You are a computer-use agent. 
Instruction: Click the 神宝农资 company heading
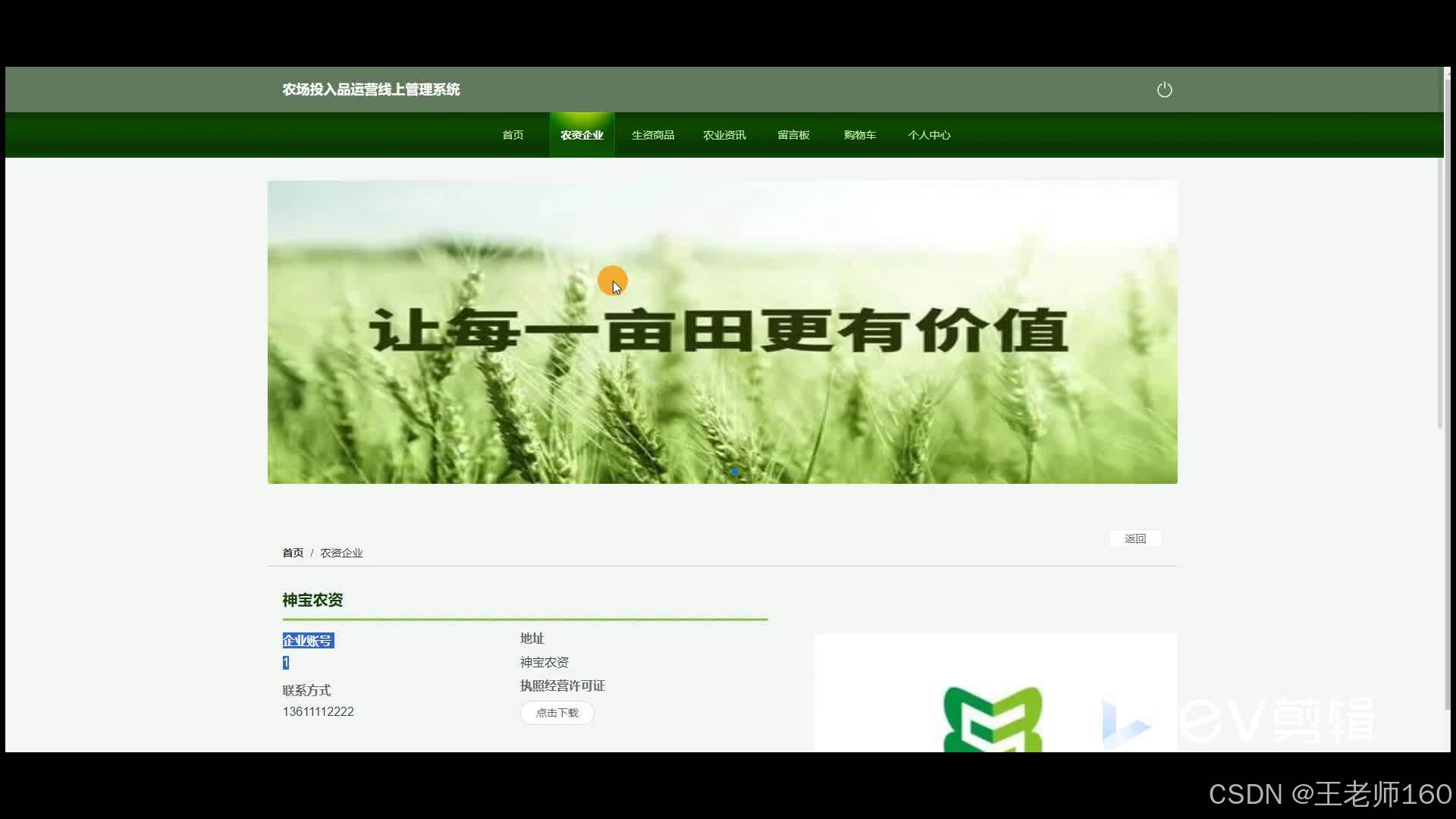pyautogui.click(x=312, y=600)
